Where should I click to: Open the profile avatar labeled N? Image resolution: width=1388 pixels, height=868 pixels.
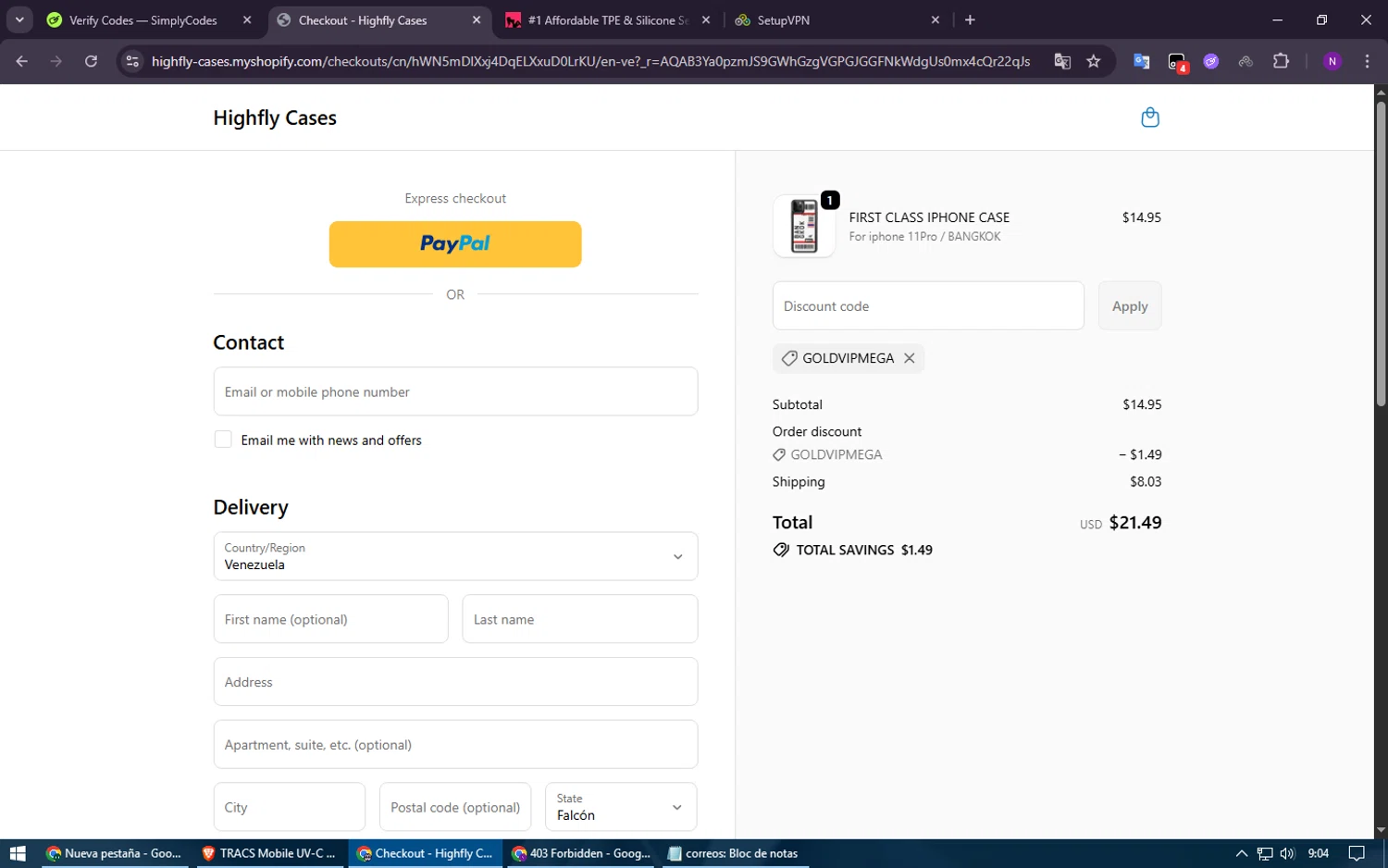click(x=1332, y=61)
